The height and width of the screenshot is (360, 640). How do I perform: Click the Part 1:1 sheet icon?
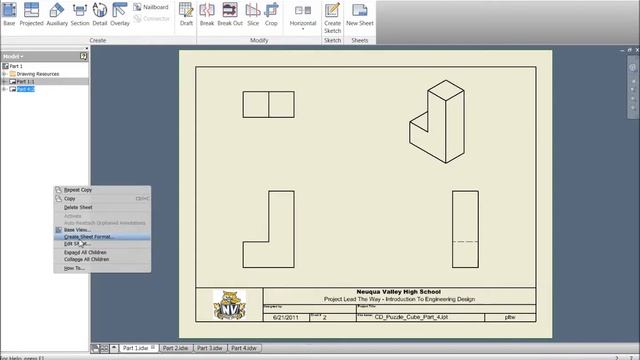tap(13, 82)
